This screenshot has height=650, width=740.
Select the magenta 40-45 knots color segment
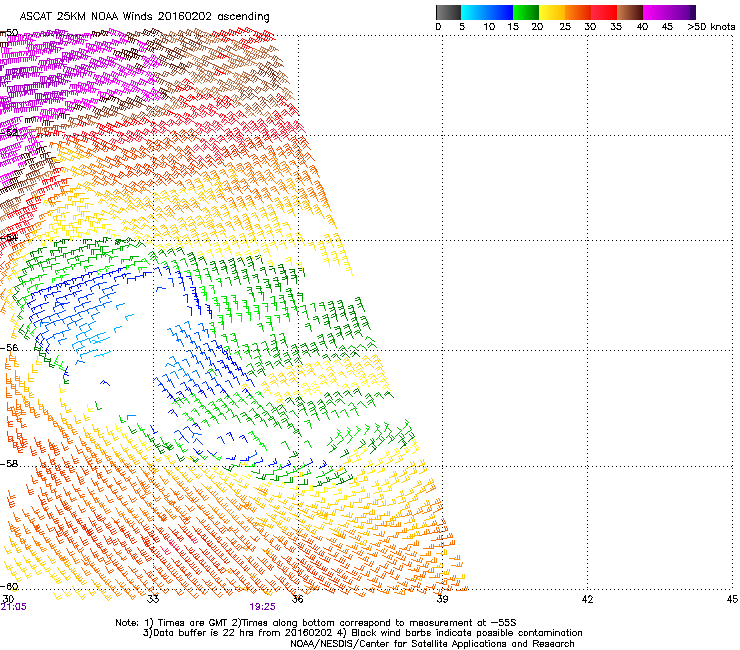tap(656, 12)
